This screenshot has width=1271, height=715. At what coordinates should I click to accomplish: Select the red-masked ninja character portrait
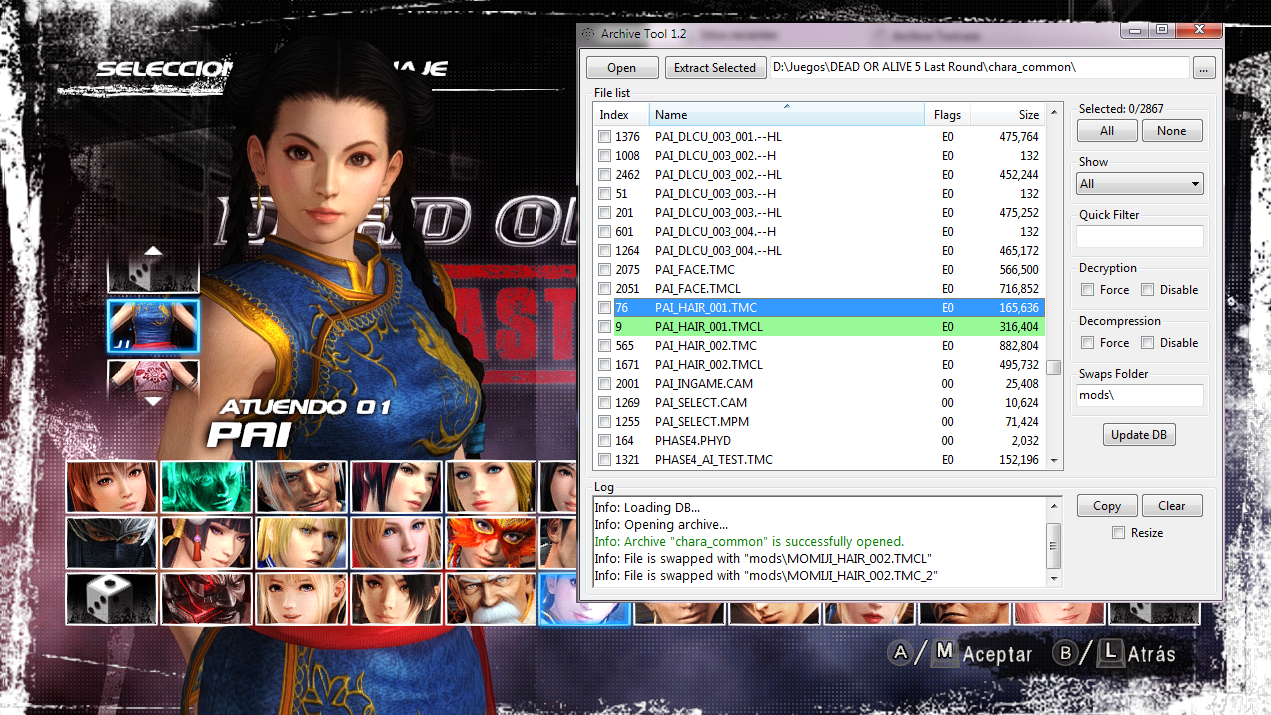[x=491, y=543]
